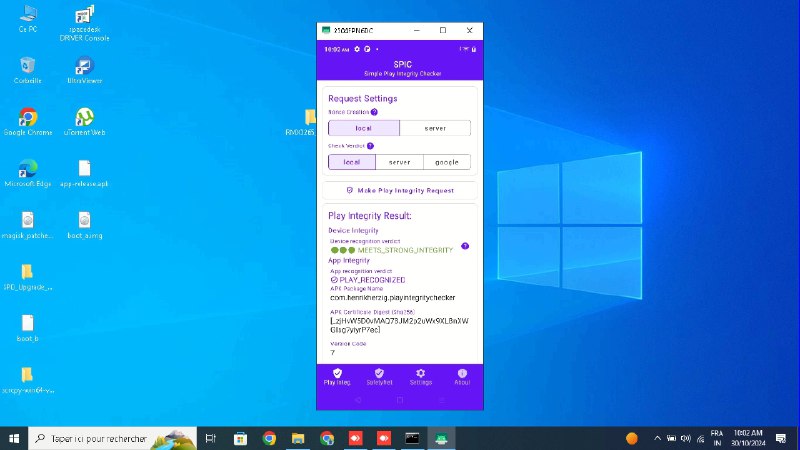The image size is (800, 450).
Task: Launch UltraViewer from the desktop
Action: coord(84,70)
